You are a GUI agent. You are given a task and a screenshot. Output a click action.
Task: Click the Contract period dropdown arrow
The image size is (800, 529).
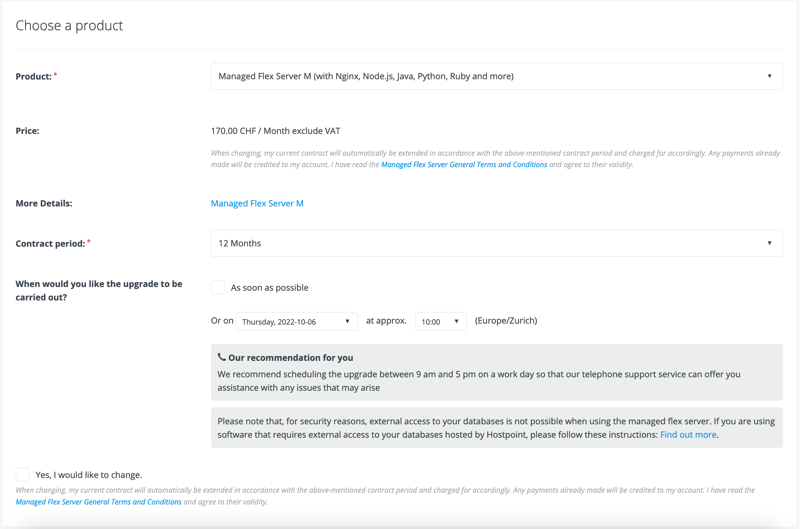pos(769,243)
